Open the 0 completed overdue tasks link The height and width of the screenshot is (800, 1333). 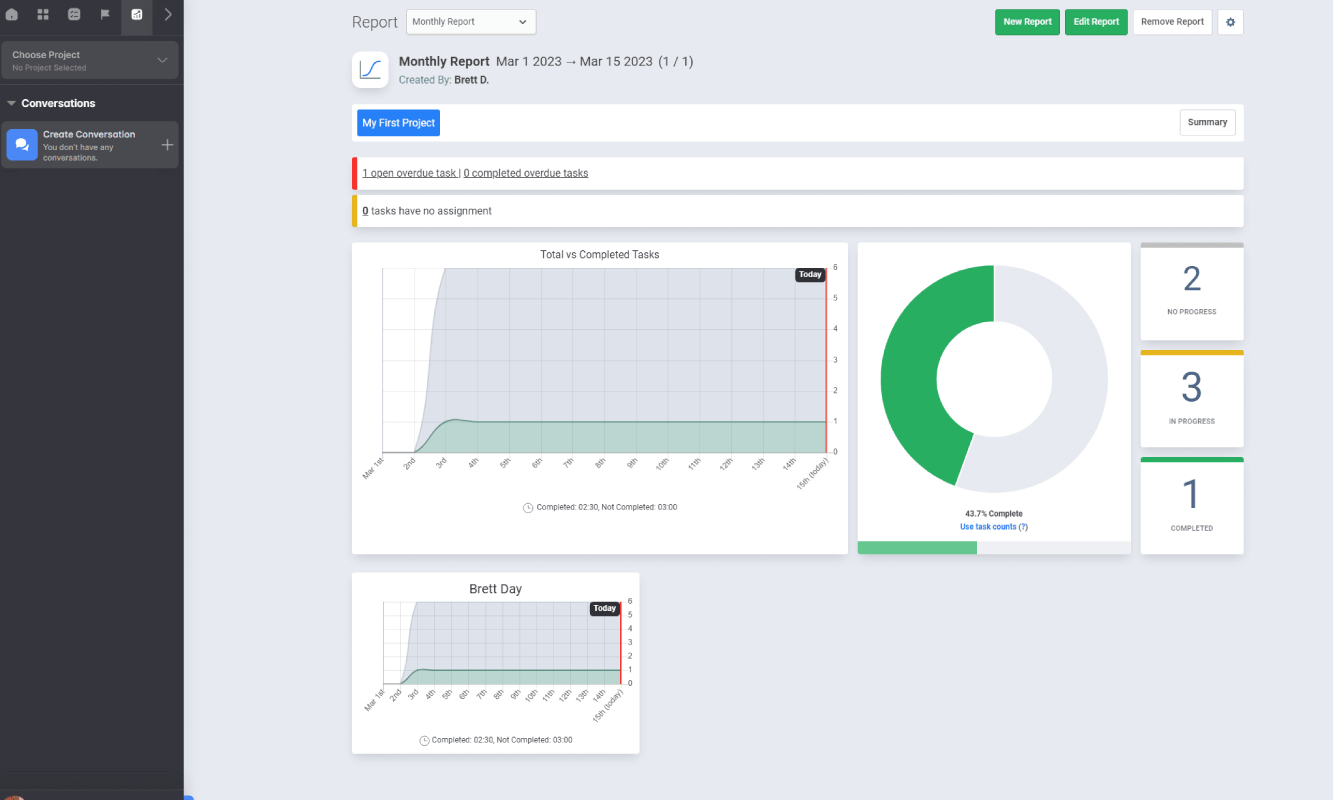pyautogui.click(x=526, y=173)
